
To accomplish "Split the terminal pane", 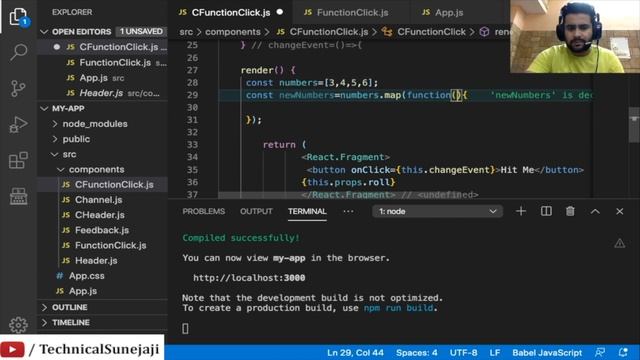I will point(546,211).
